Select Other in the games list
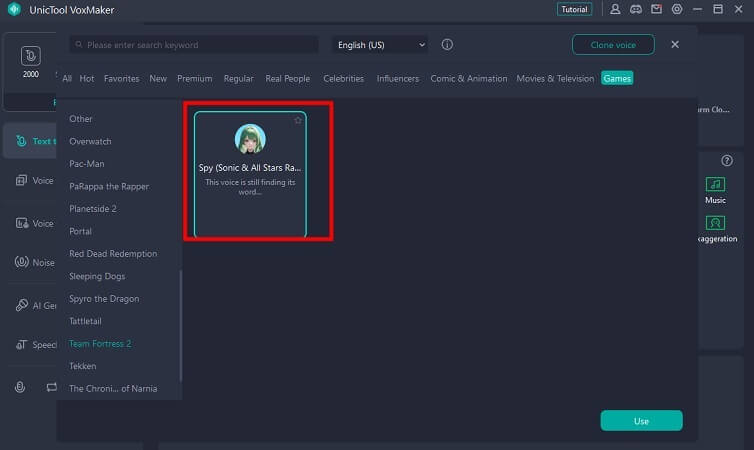 point(81,119)
